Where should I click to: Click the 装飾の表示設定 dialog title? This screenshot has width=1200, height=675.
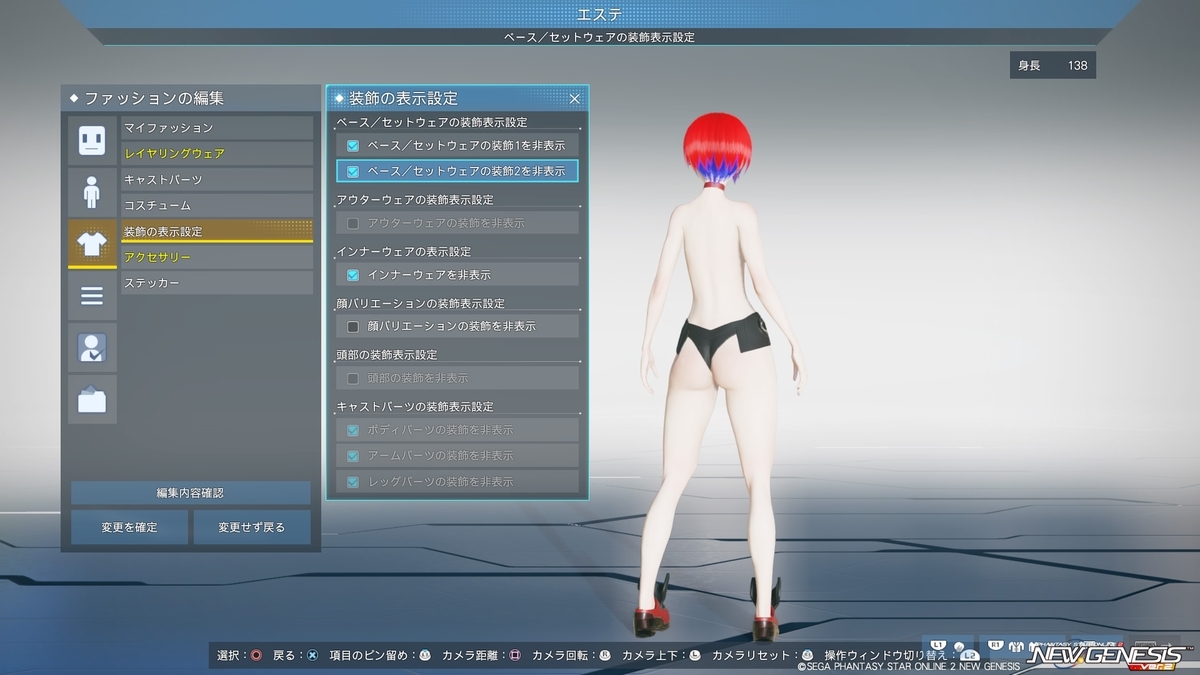403,98
